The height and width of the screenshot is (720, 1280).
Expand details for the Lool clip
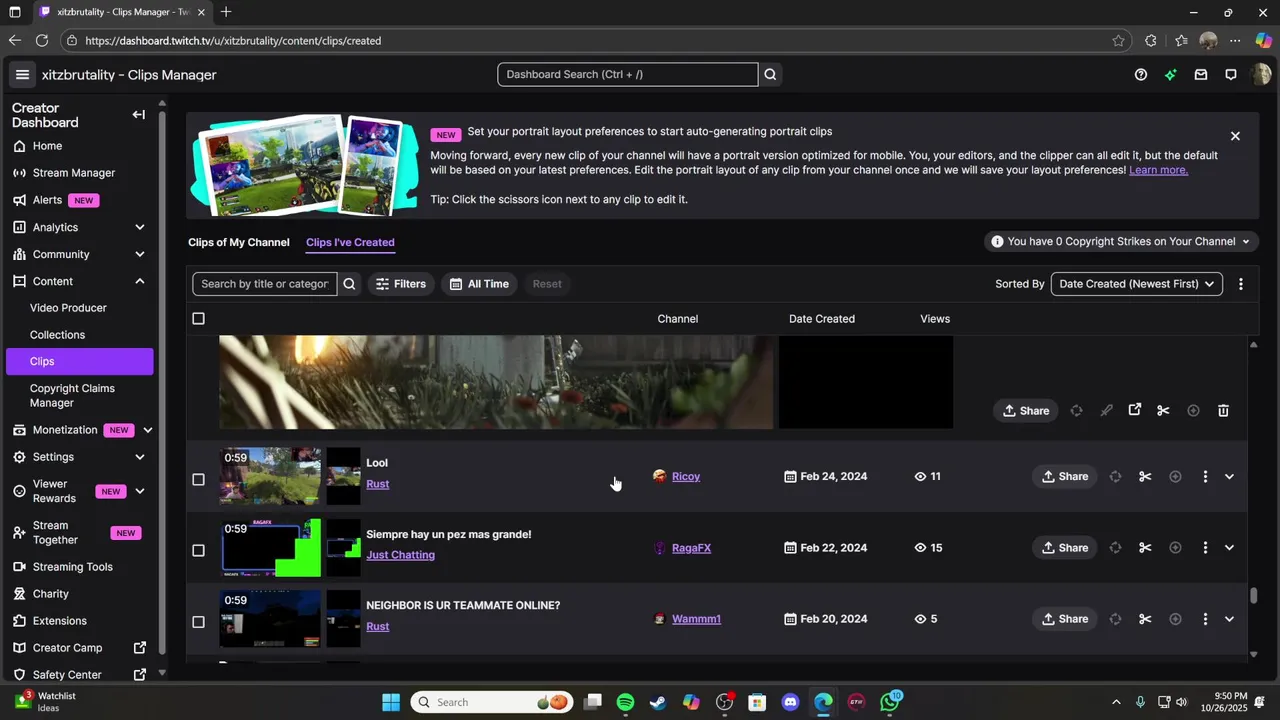pos(1229,477)
